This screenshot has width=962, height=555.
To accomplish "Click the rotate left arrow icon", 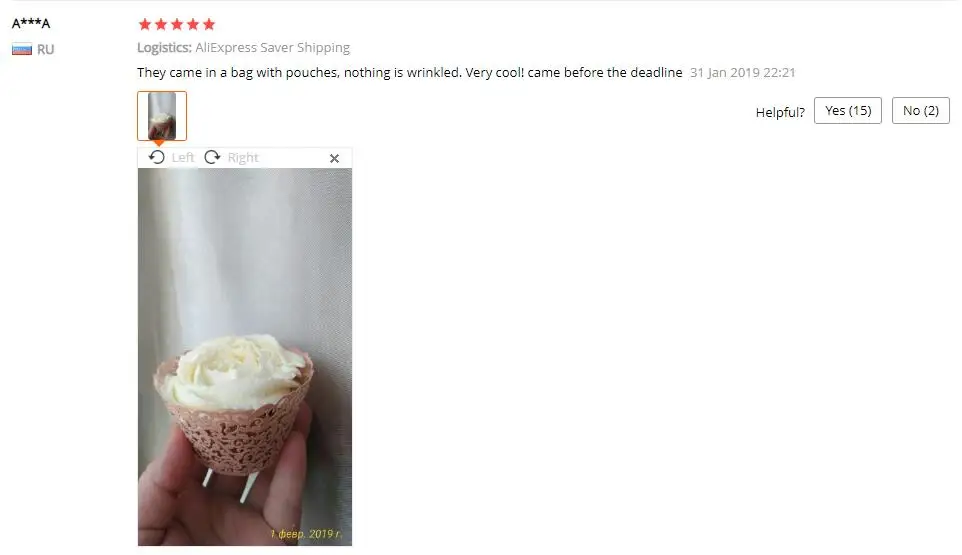I will 156,158.
